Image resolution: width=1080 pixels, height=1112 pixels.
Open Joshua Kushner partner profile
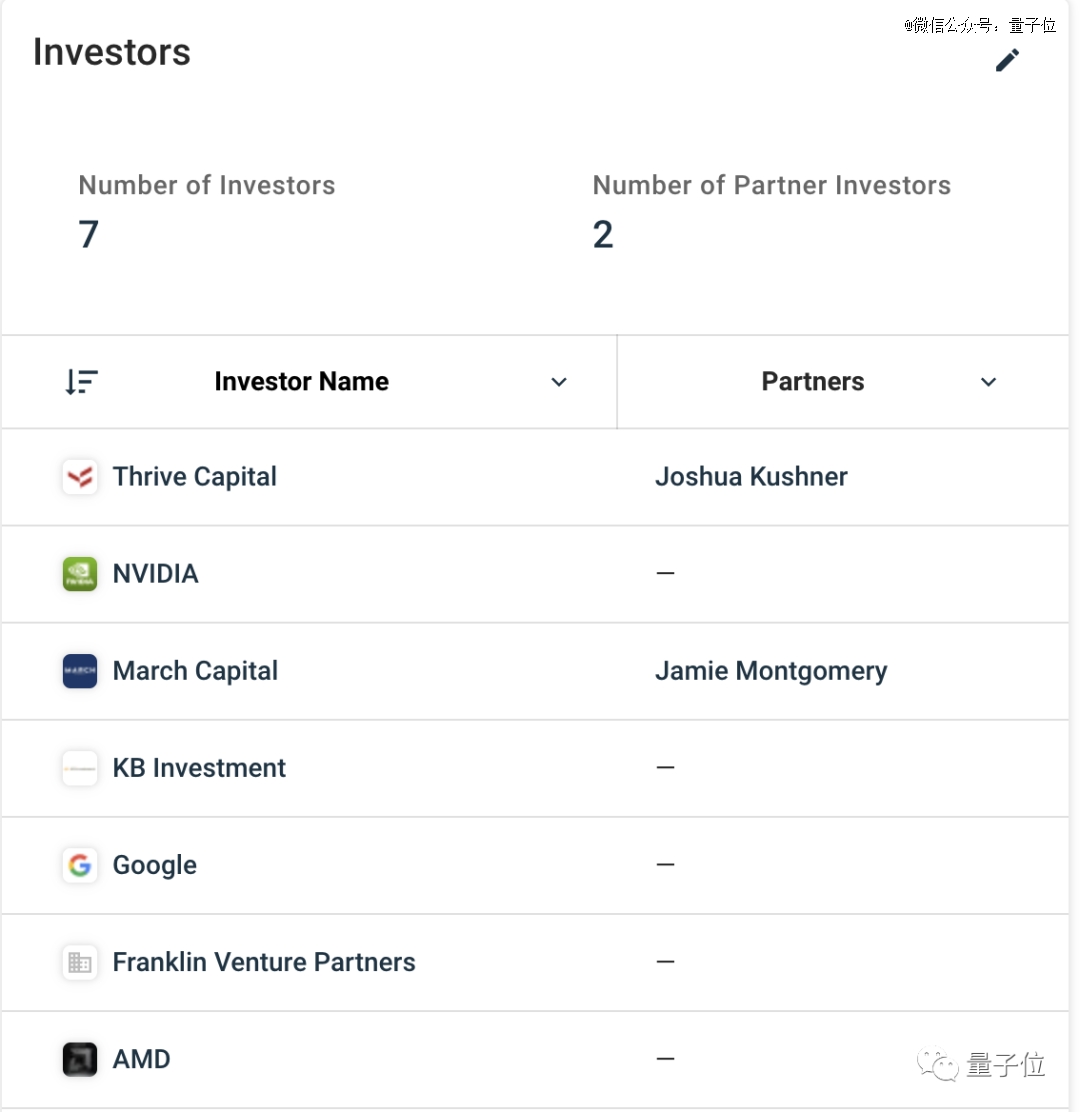click(x=751, y=477)
